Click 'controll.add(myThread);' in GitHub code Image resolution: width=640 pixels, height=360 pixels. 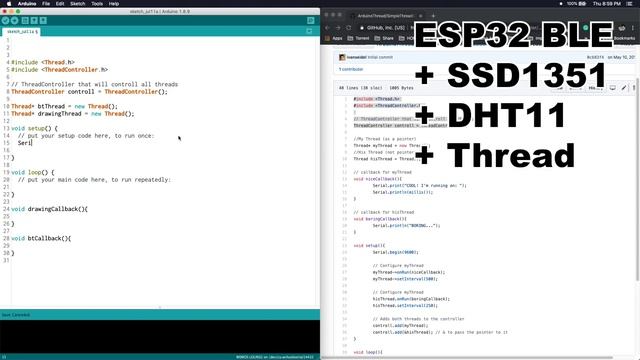point(400,326)
